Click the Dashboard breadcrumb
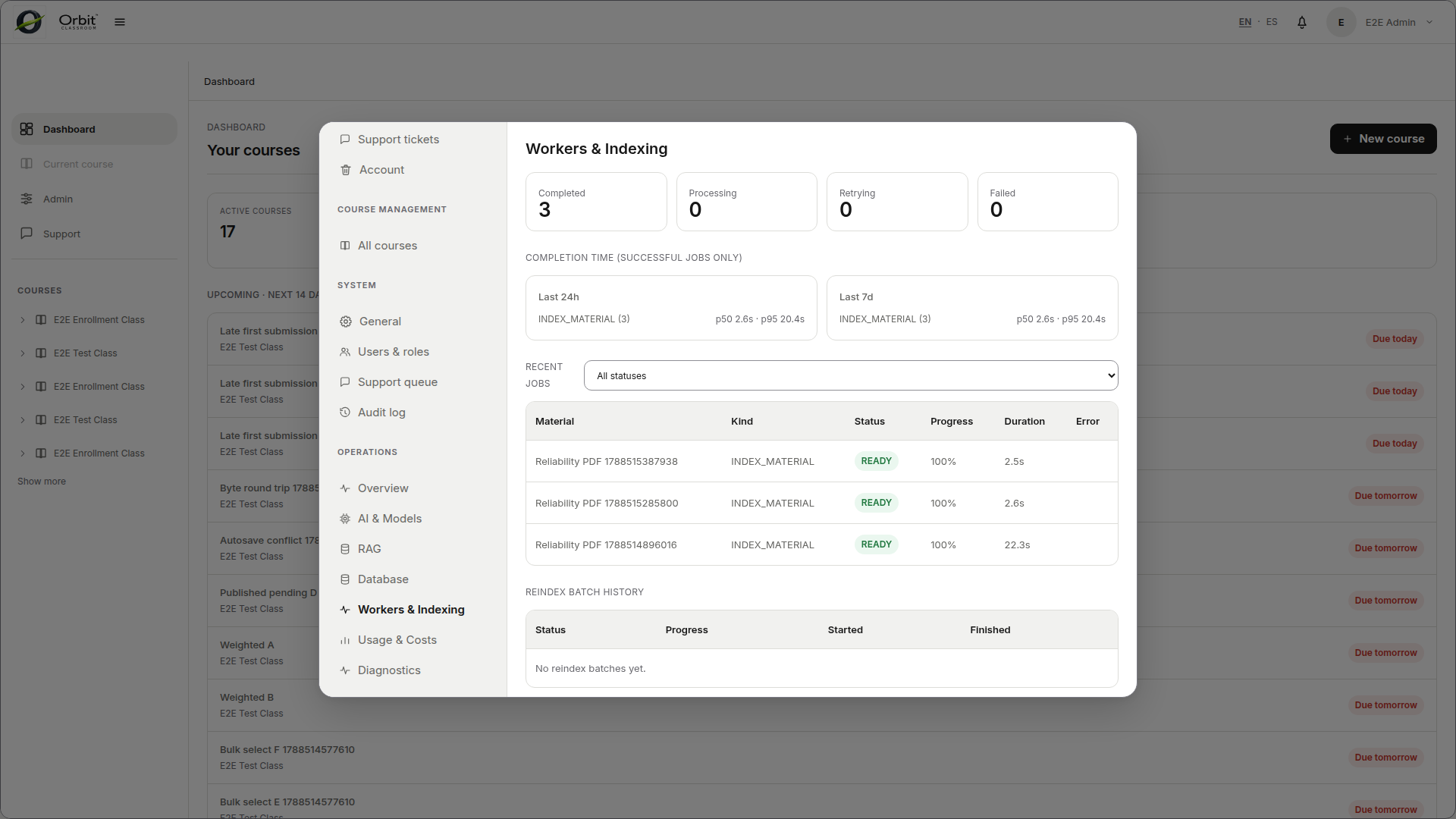 click(x=229, y=81)
